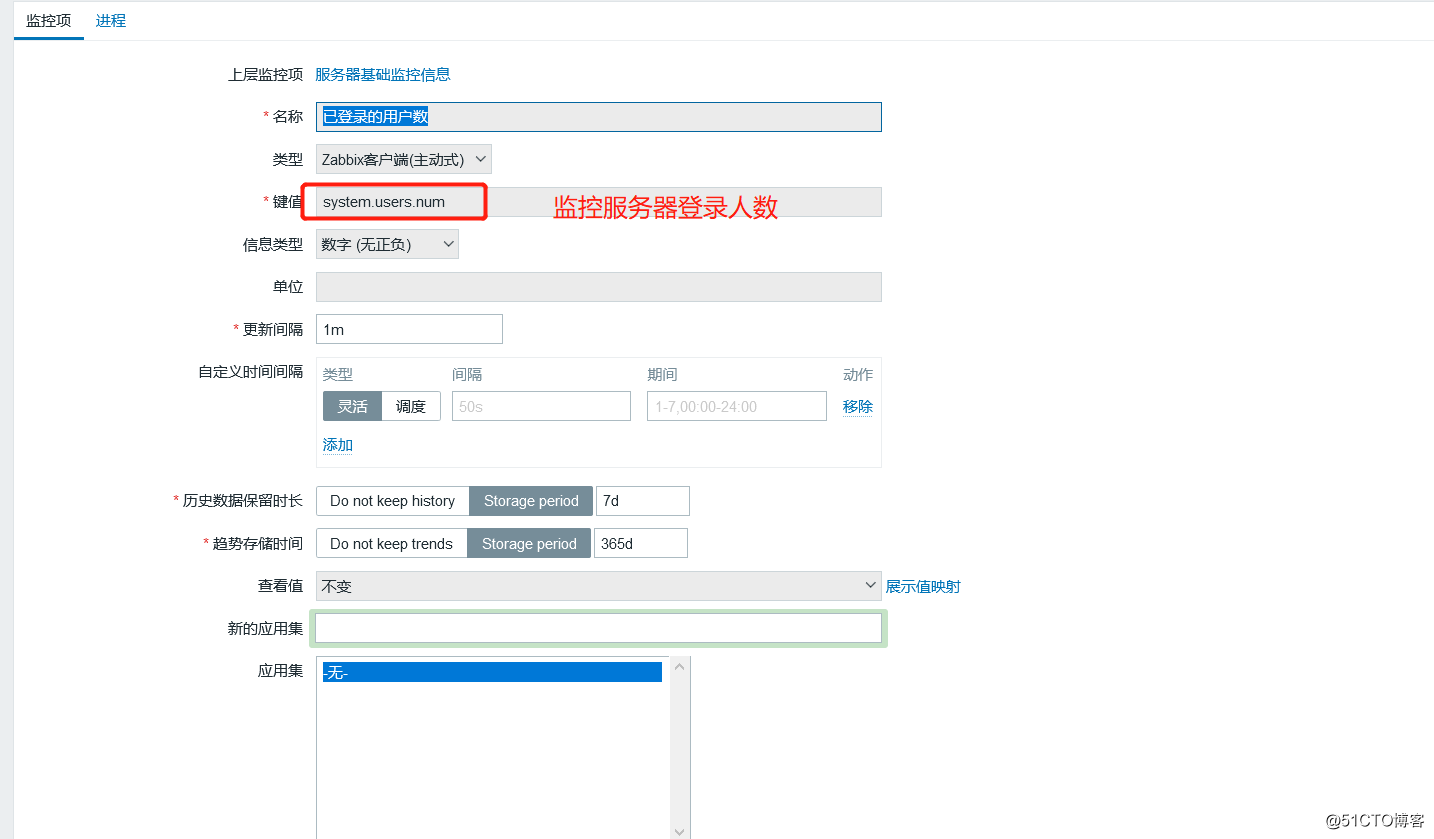The image size is (1434, 839).
Task: Select the 调度 interval type
Action: pos(411,406)
